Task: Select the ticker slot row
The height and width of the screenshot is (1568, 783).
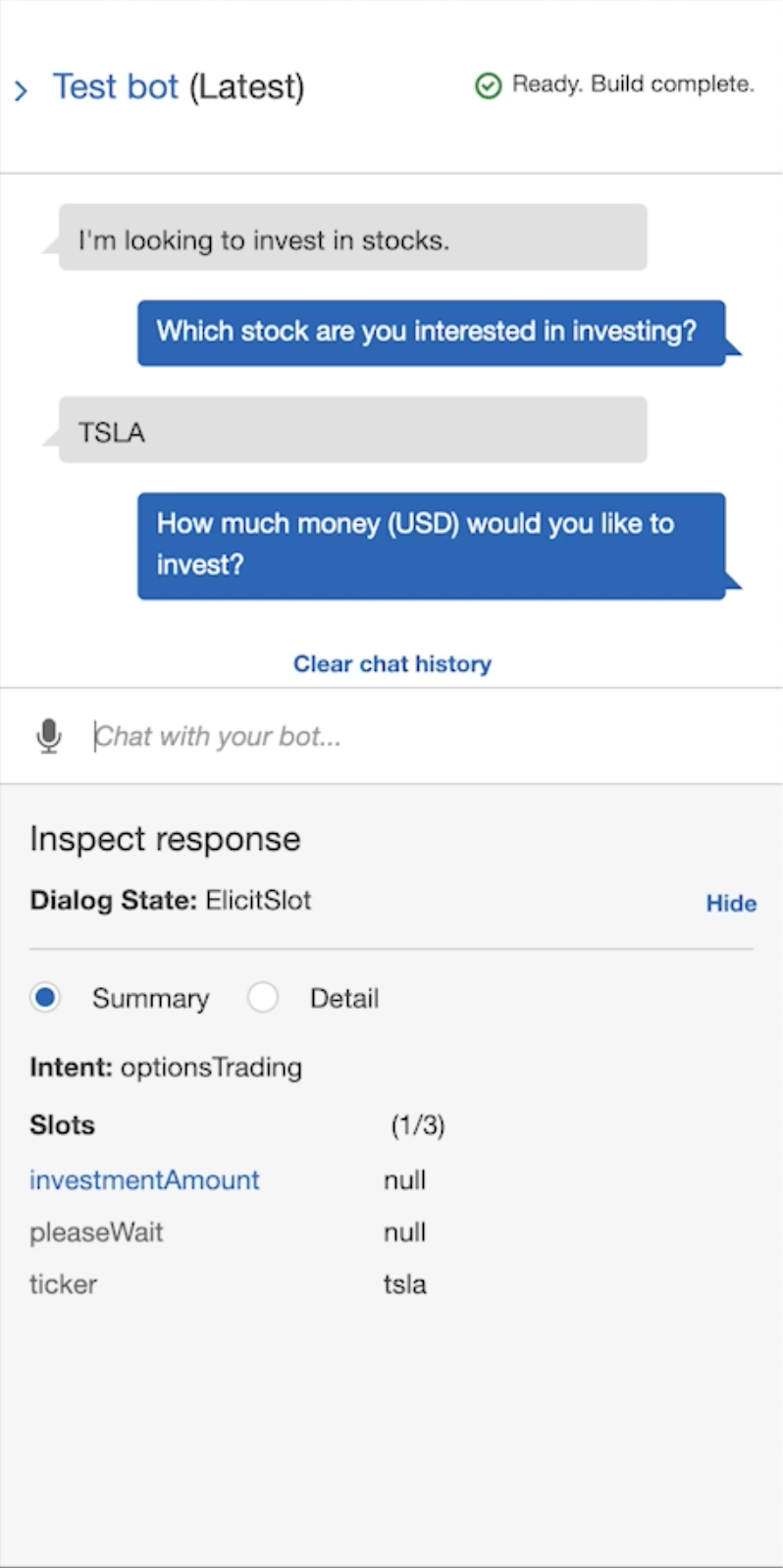Action: 63,1284
